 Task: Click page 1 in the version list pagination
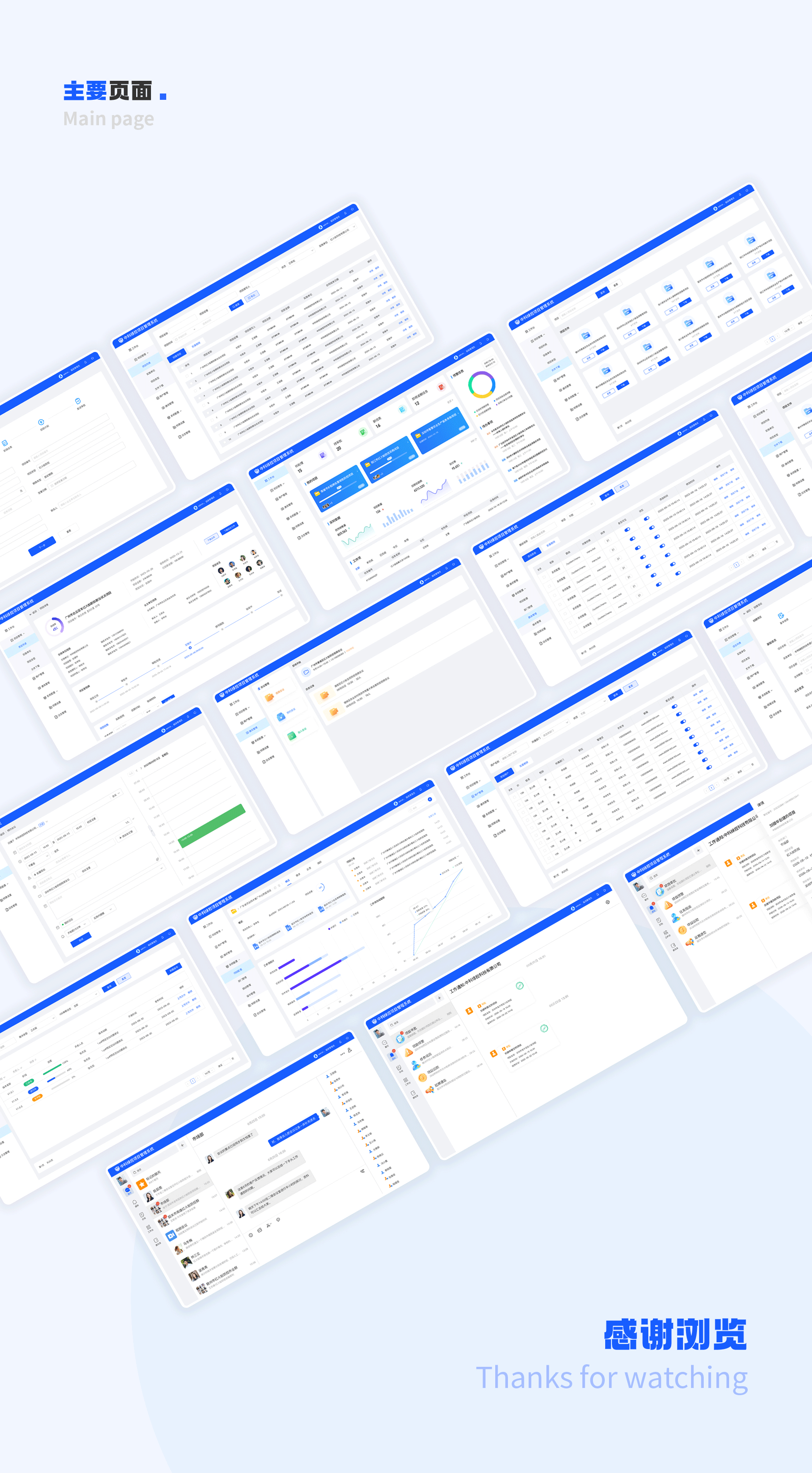point(193,1081)
